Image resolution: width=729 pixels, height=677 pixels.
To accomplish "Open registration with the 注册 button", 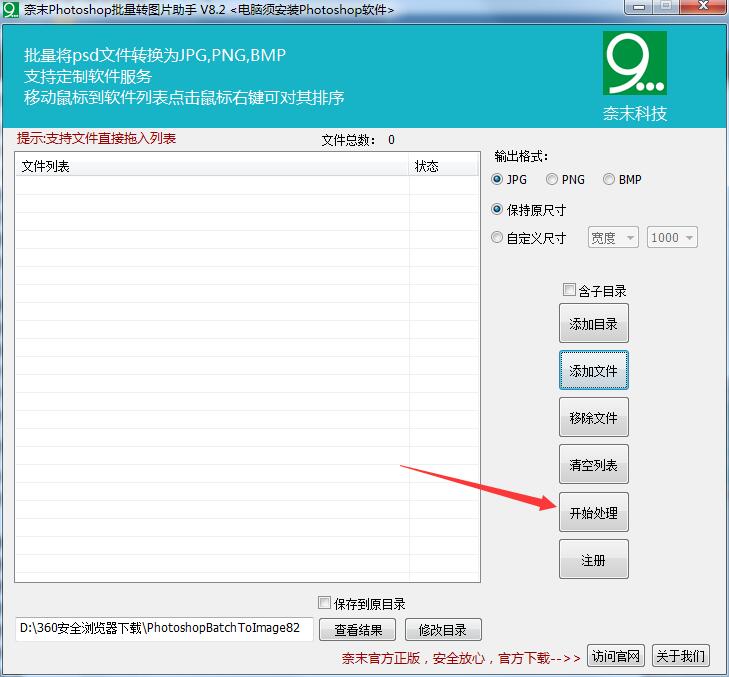I will pos(594,559).
